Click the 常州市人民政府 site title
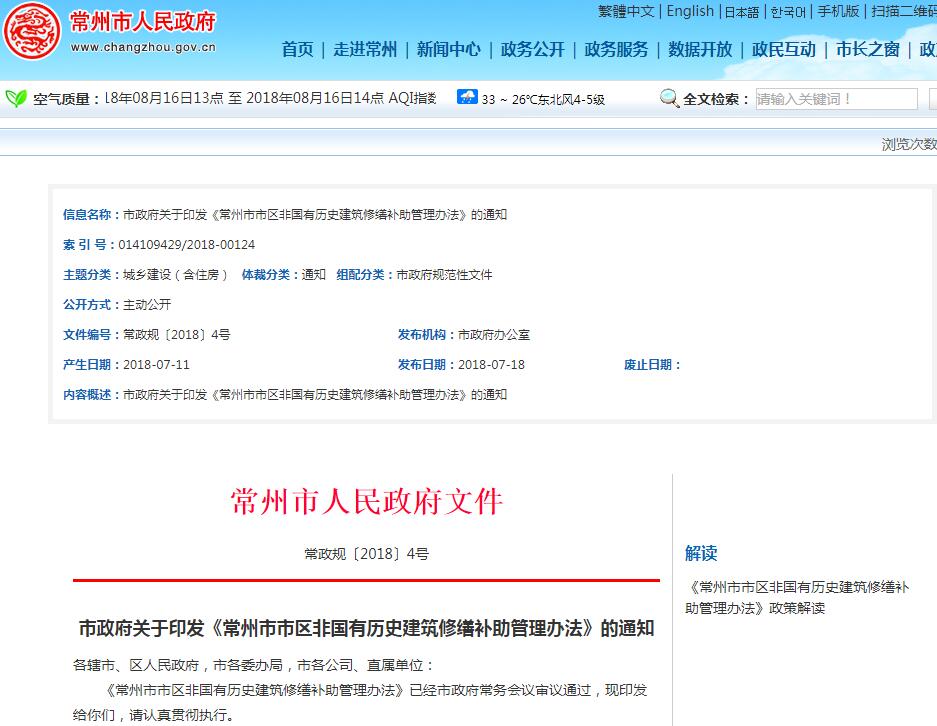The height and width of the screenshot is (726, 937). pos(143,22)
